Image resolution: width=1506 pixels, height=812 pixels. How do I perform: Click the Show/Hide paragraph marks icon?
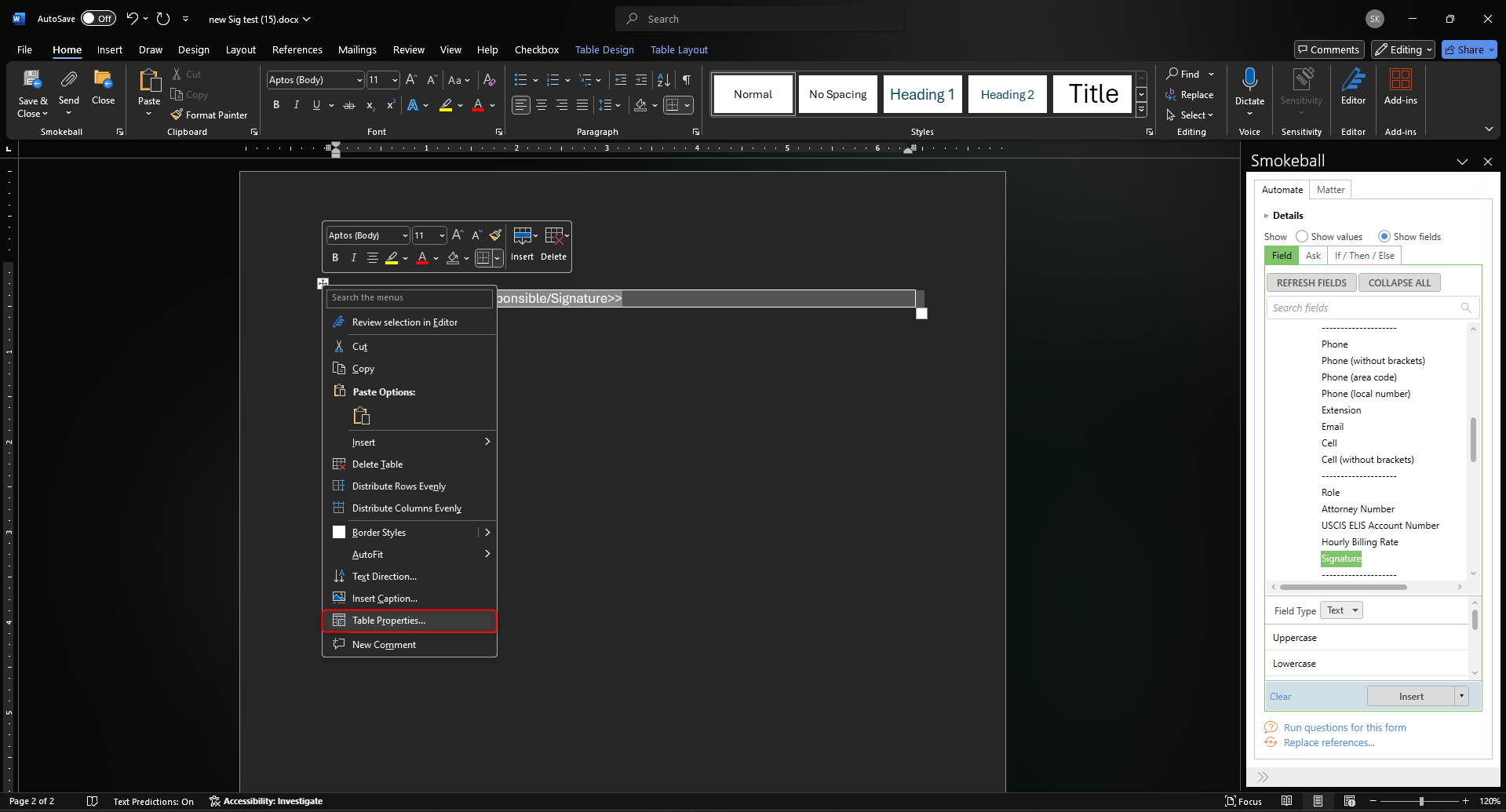pos(687,80)
